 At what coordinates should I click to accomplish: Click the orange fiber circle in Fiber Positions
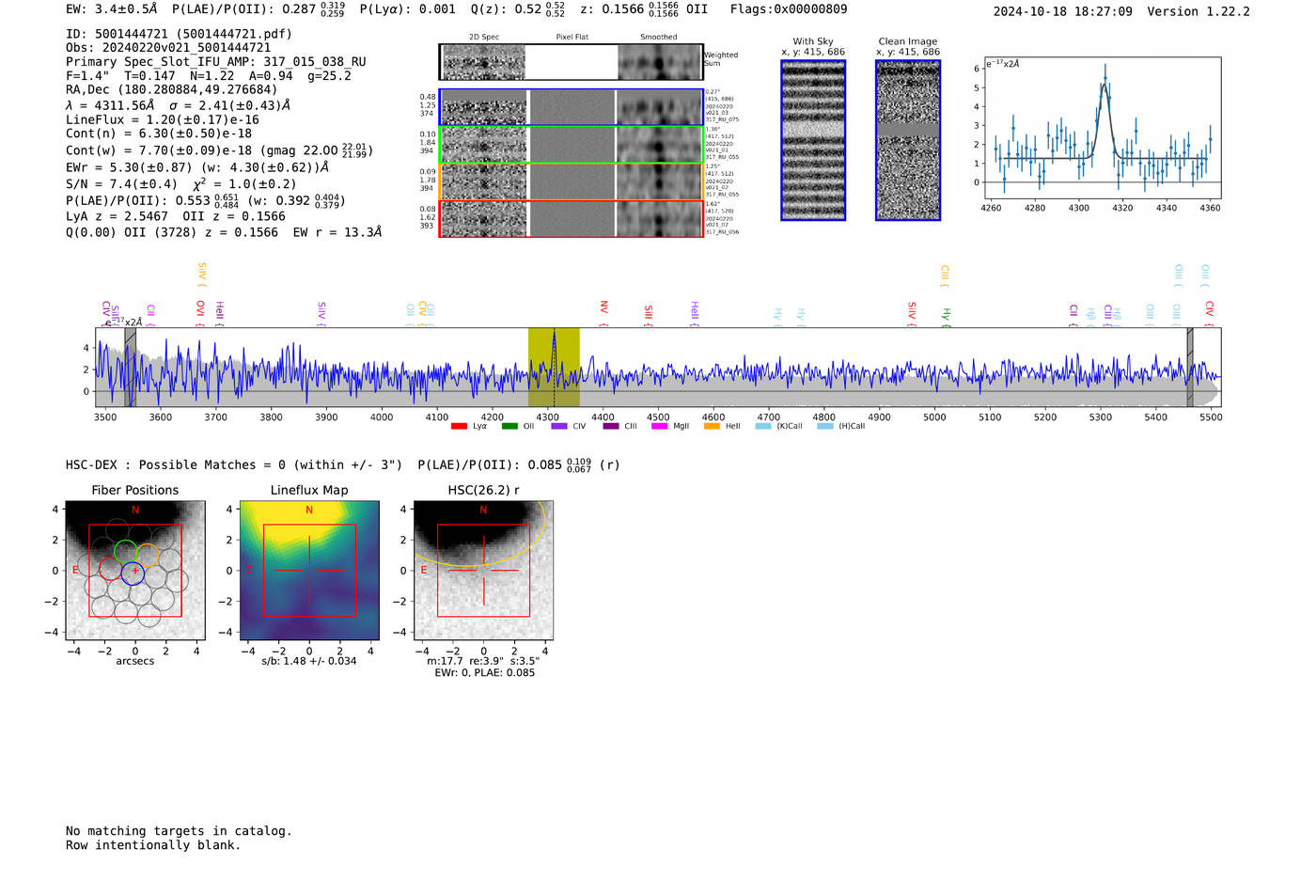click(148, 556)
